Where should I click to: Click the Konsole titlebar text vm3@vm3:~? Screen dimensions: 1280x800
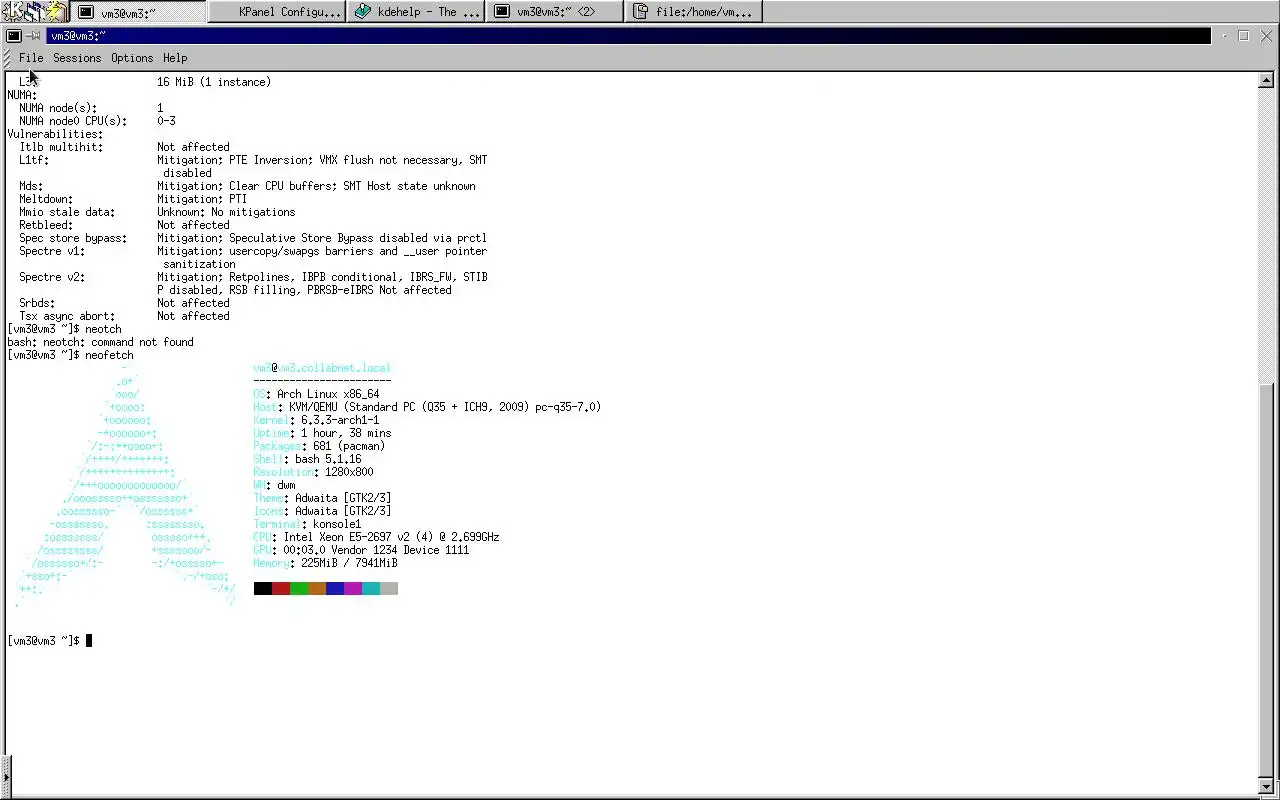click(78, 36)
